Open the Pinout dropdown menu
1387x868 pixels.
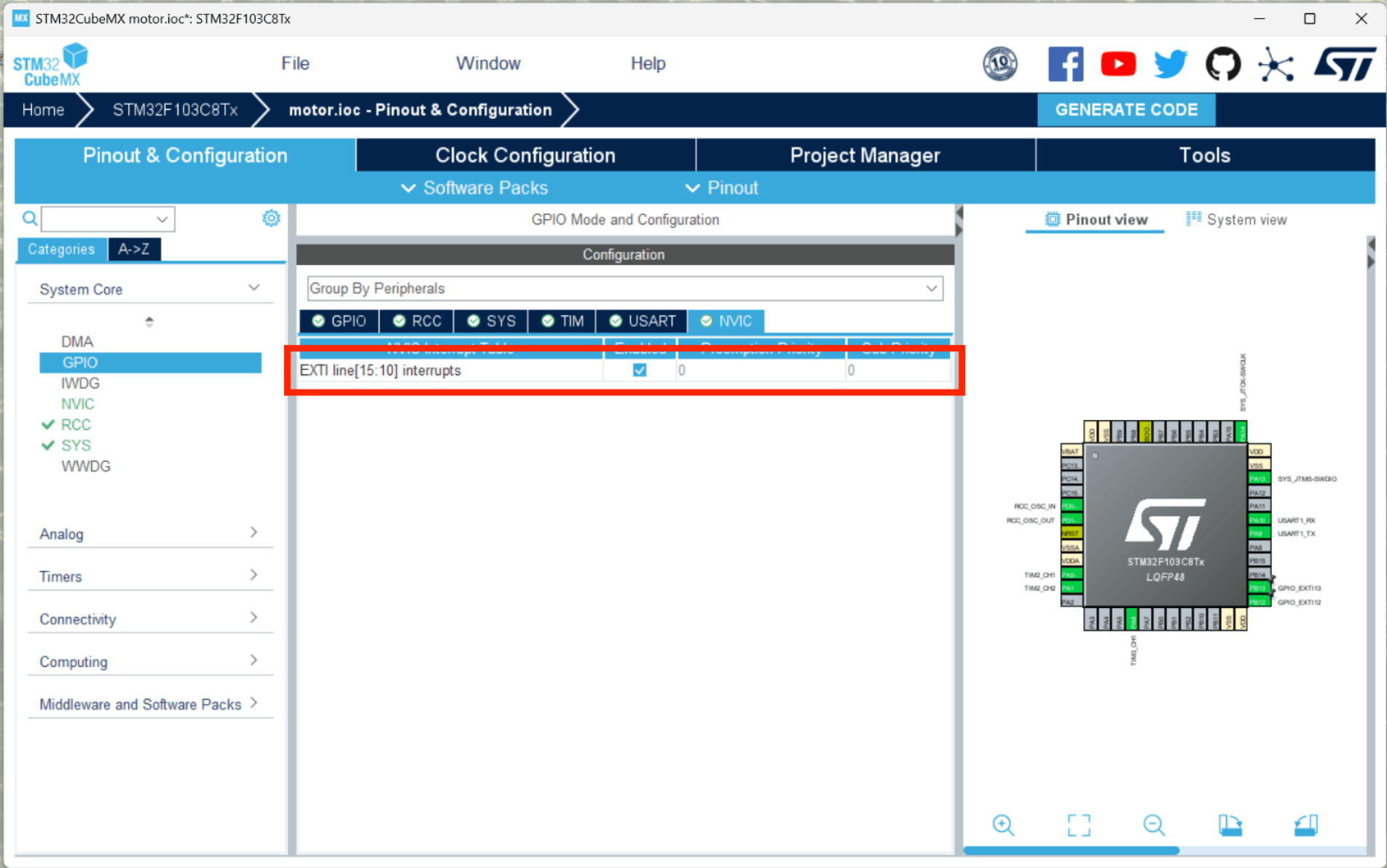pos(722,188)
